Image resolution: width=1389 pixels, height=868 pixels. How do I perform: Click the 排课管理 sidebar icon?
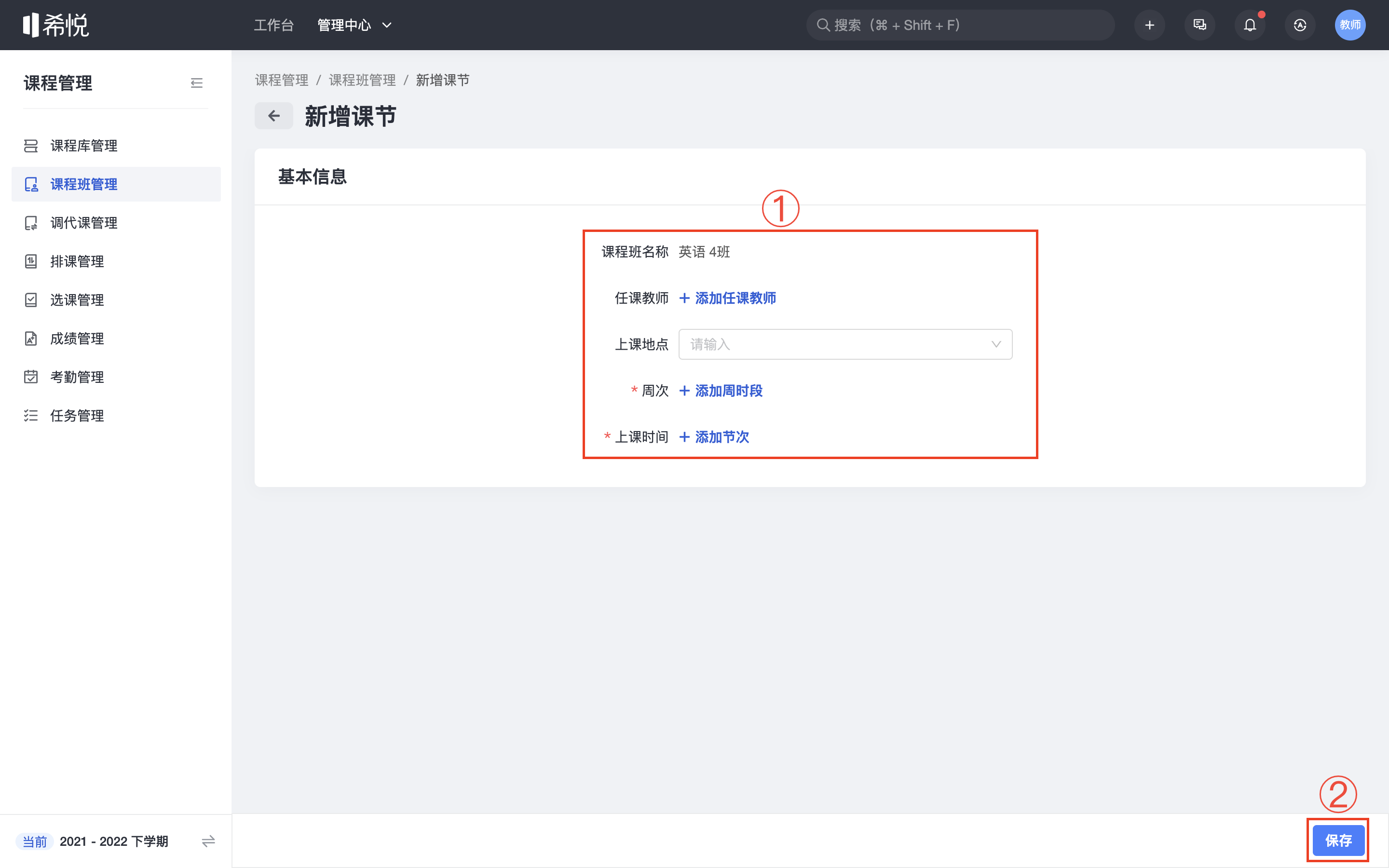tap(31, 261)
